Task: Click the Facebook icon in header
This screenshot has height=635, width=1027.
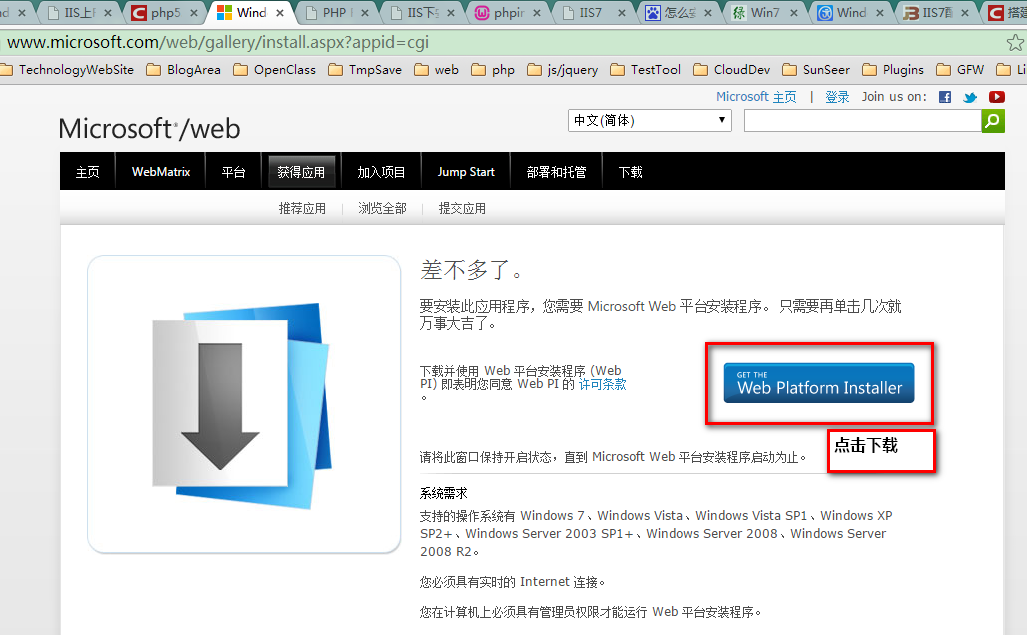Action: coord(945,97)
